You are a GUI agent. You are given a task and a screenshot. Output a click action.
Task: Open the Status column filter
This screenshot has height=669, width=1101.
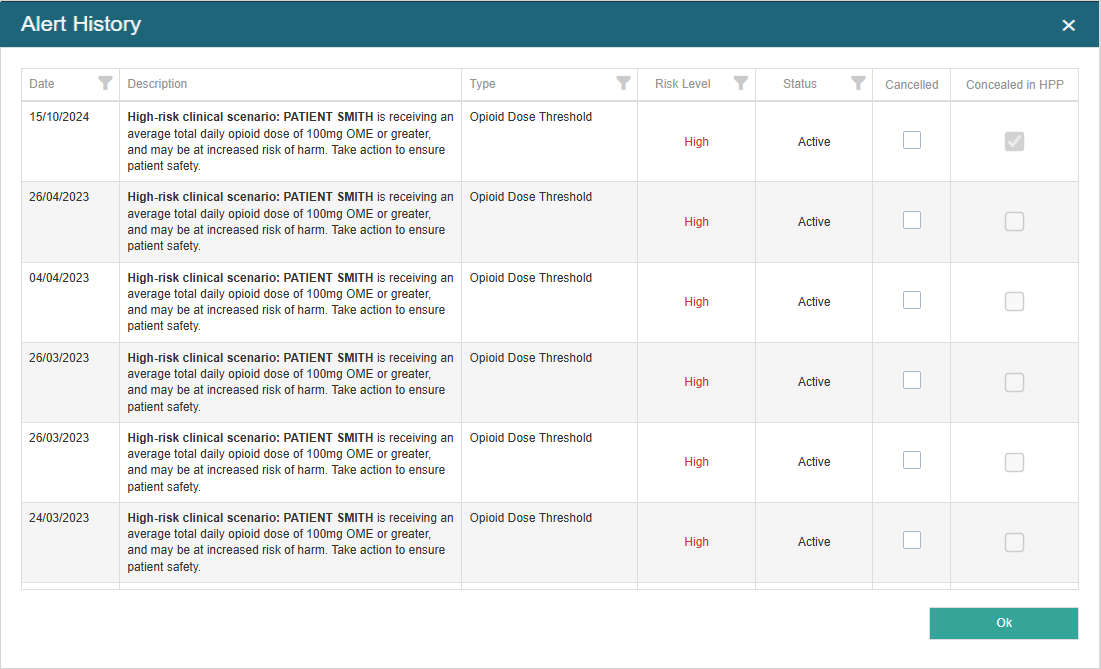pyautogui.click(x=857, y=84)
